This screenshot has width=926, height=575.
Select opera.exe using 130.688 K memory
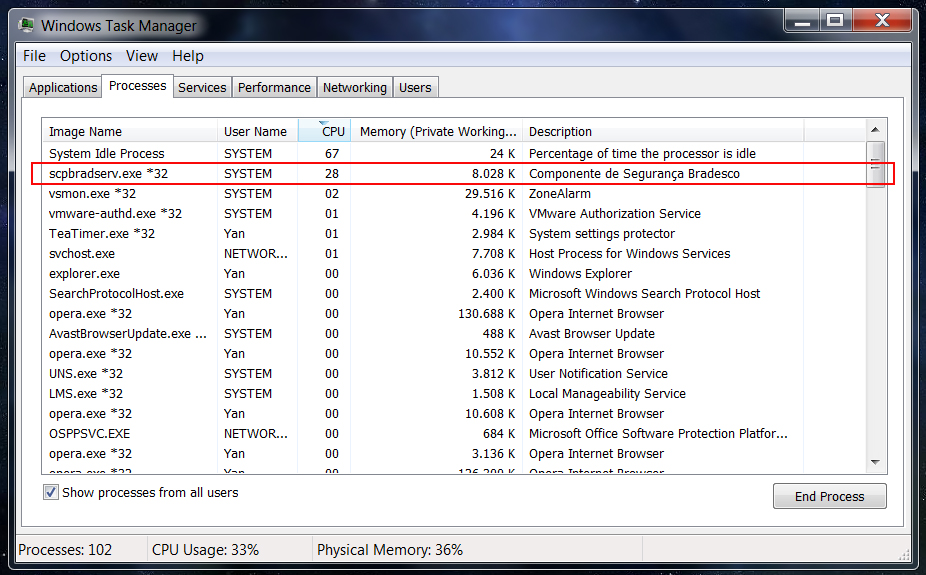453,313
